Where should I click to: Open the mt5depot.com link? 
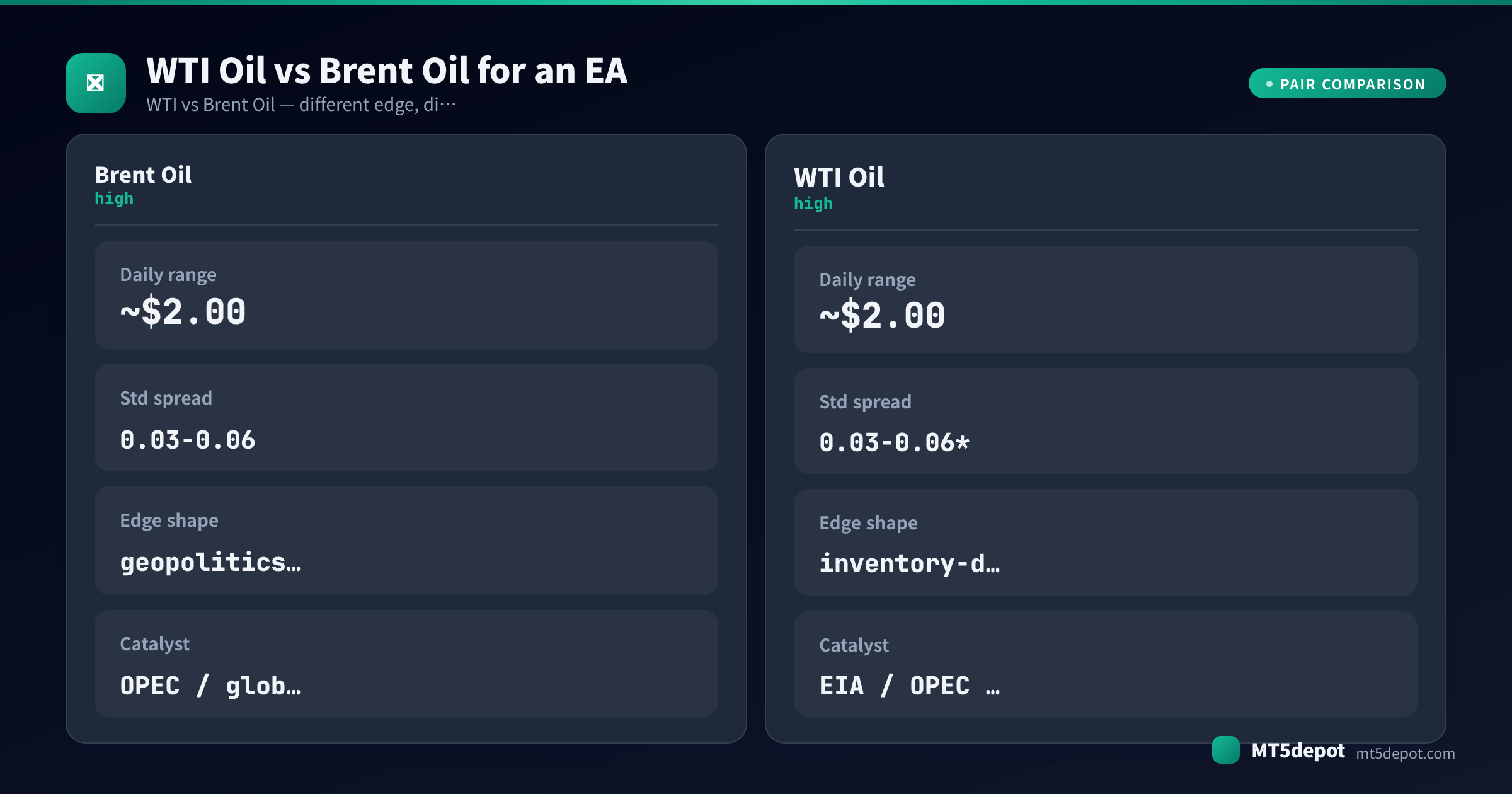1405,753
